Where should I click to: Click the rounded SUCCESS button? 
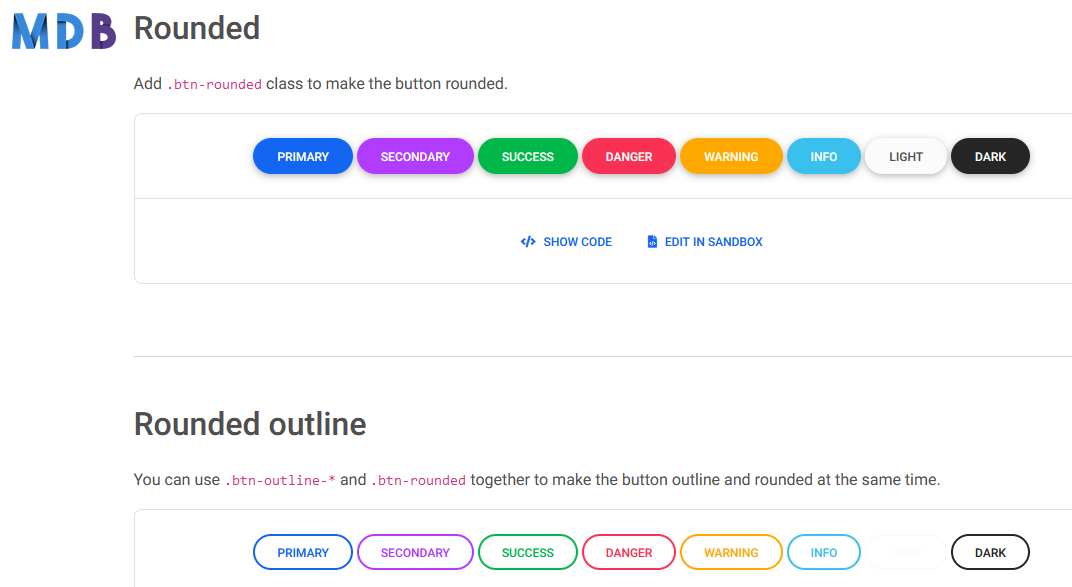point(527,156)
